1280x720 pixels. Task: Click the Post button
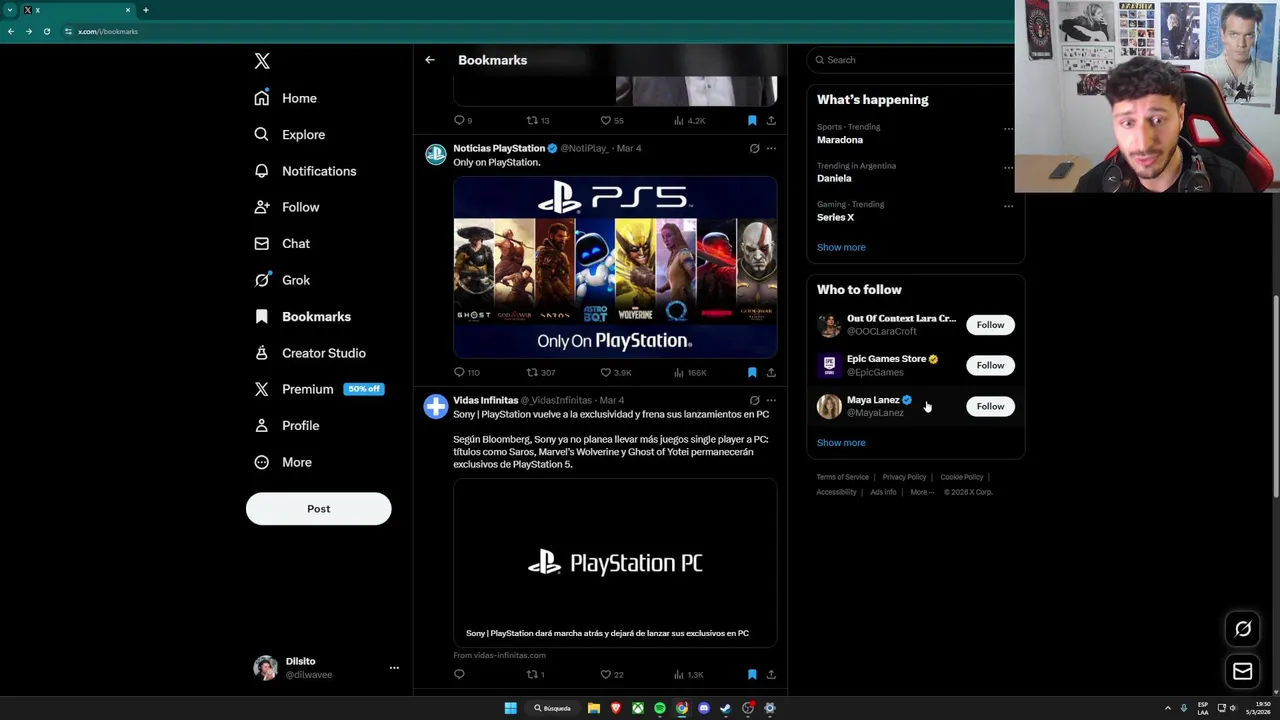click(x=318, y=509)
